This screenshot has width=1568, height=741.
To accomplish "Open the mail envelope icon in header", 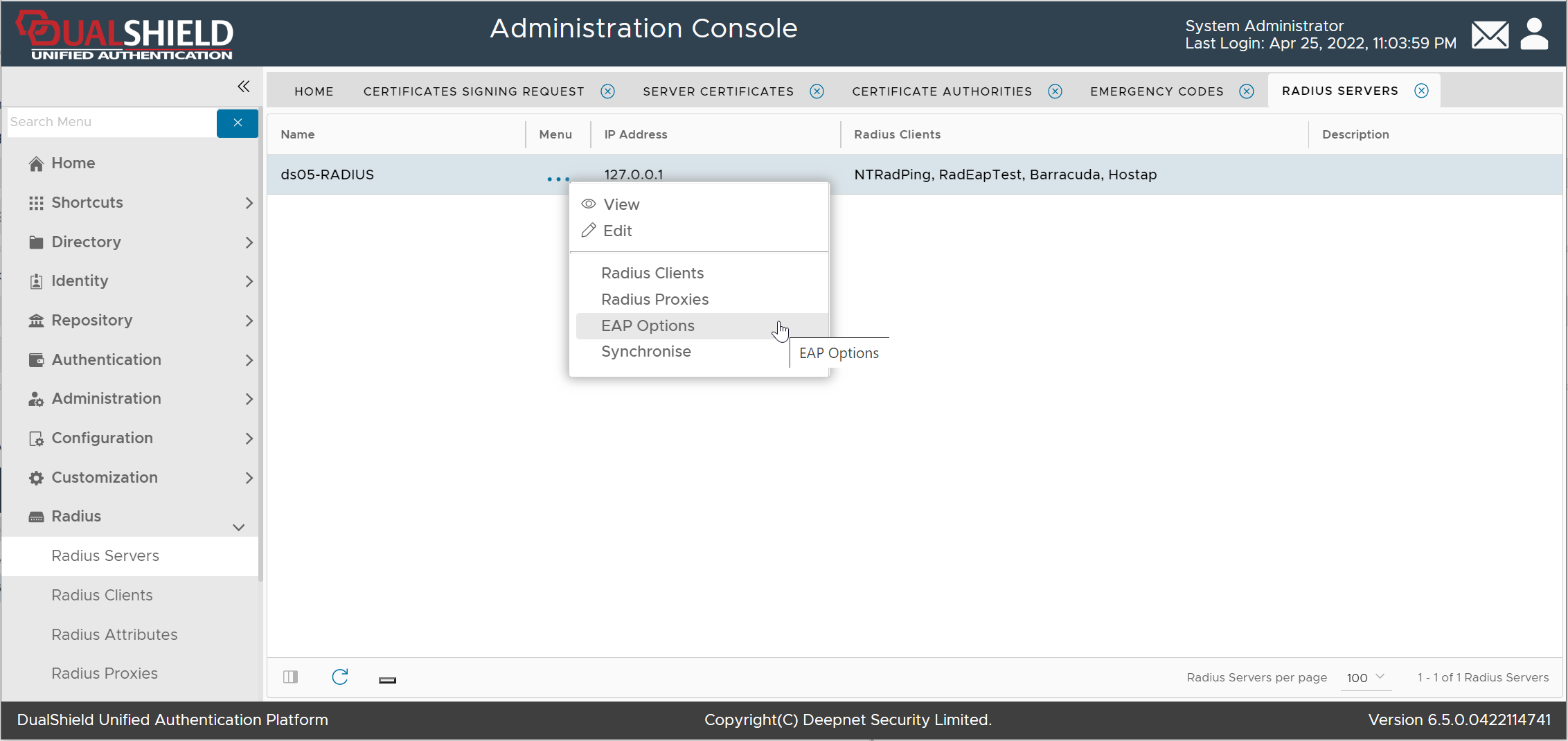I will point(1490,35).
